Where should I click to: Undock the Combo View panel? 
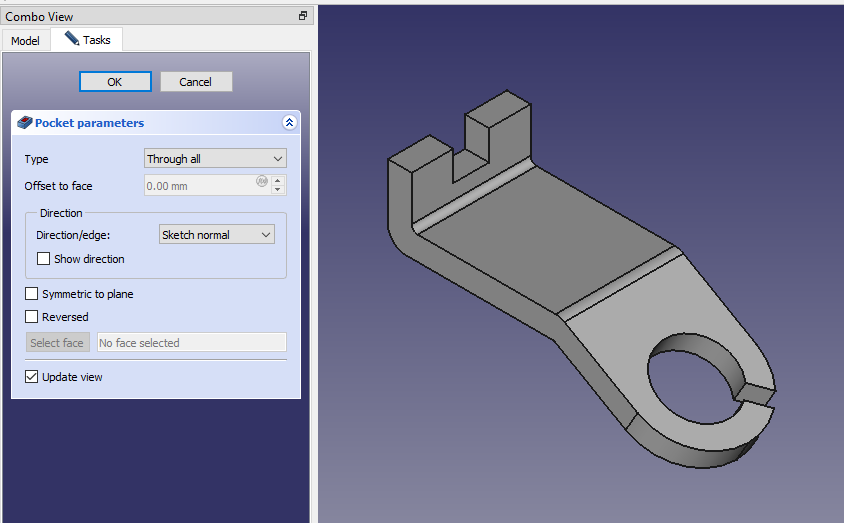click(303, 16)
